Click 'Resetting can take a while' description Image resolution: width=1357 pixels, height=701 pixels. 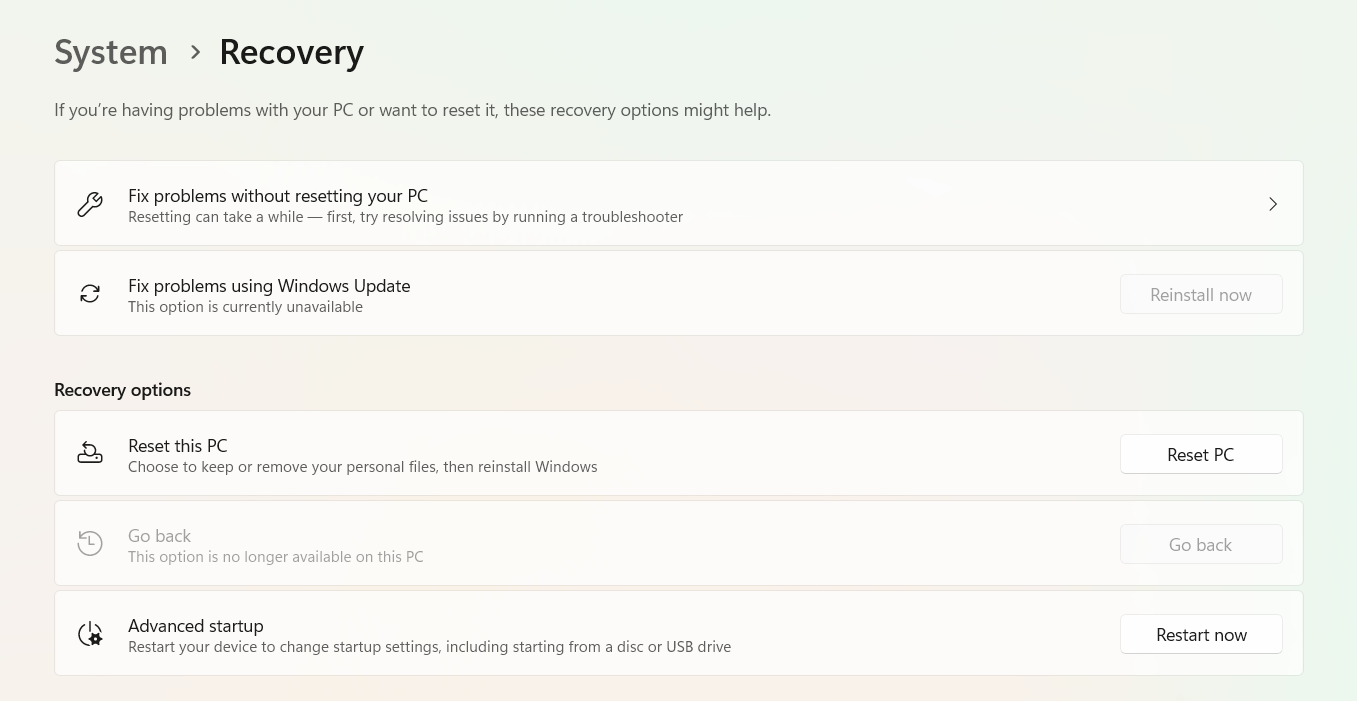tap(405, 217)
